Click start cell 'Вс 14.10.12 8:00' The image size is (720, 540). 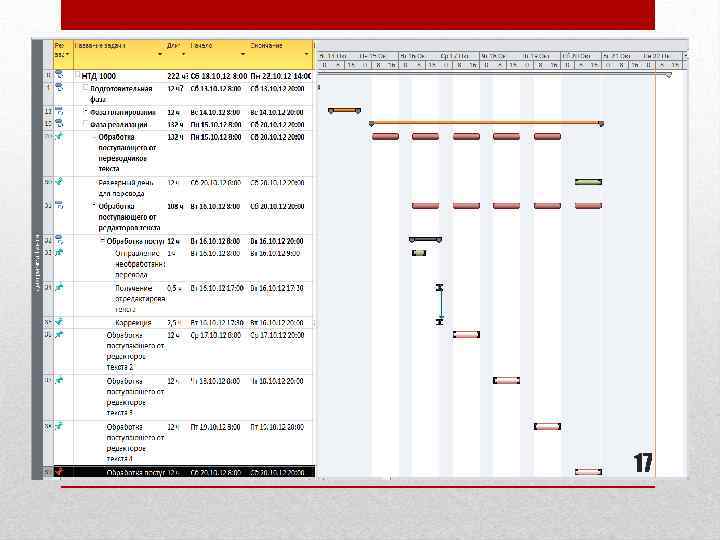215,112
